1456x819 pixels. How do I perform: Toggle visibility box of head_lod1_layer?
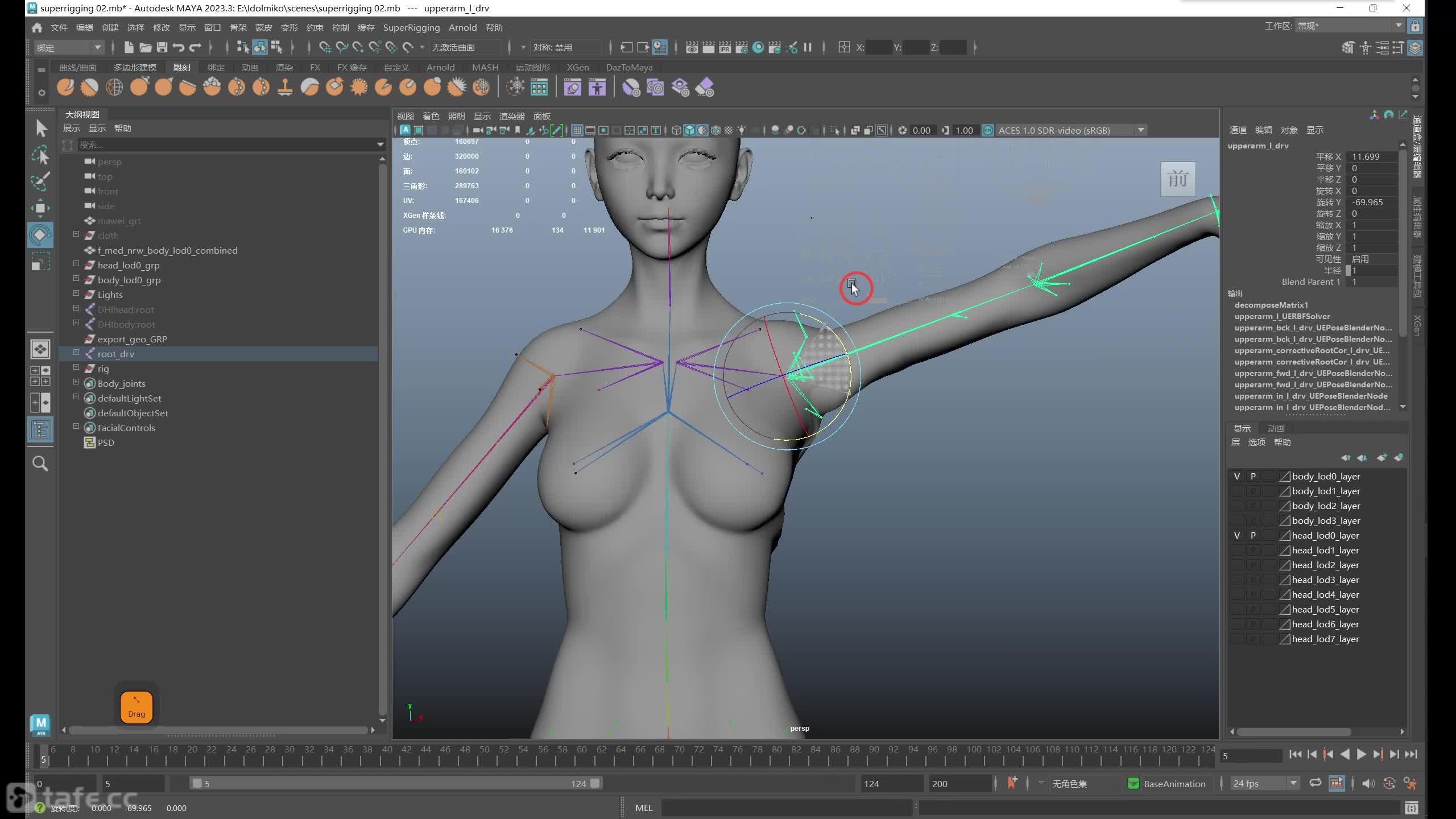1237,551
